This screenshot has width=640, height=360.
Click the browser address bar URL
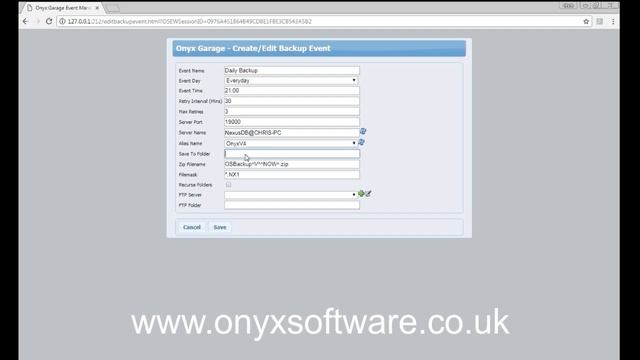point(189,21)
